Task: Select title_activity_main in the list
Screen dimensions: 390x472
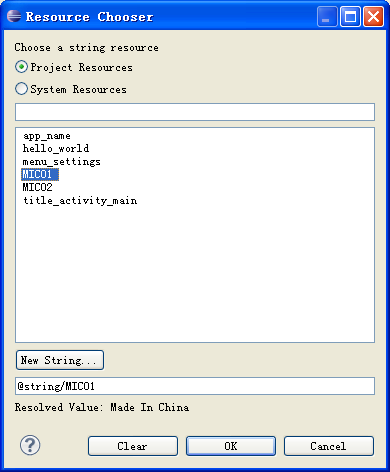Action: click(x=80, y=201)
